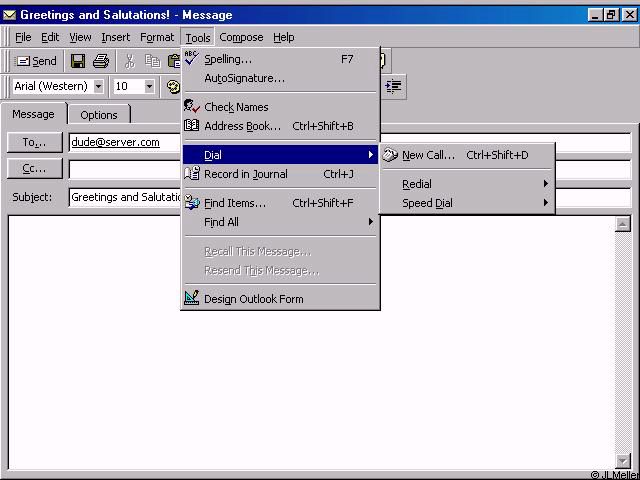Save the message with the floppy disk icon
The height and width of the screenshot is (480, 640).
click(78, 61)
